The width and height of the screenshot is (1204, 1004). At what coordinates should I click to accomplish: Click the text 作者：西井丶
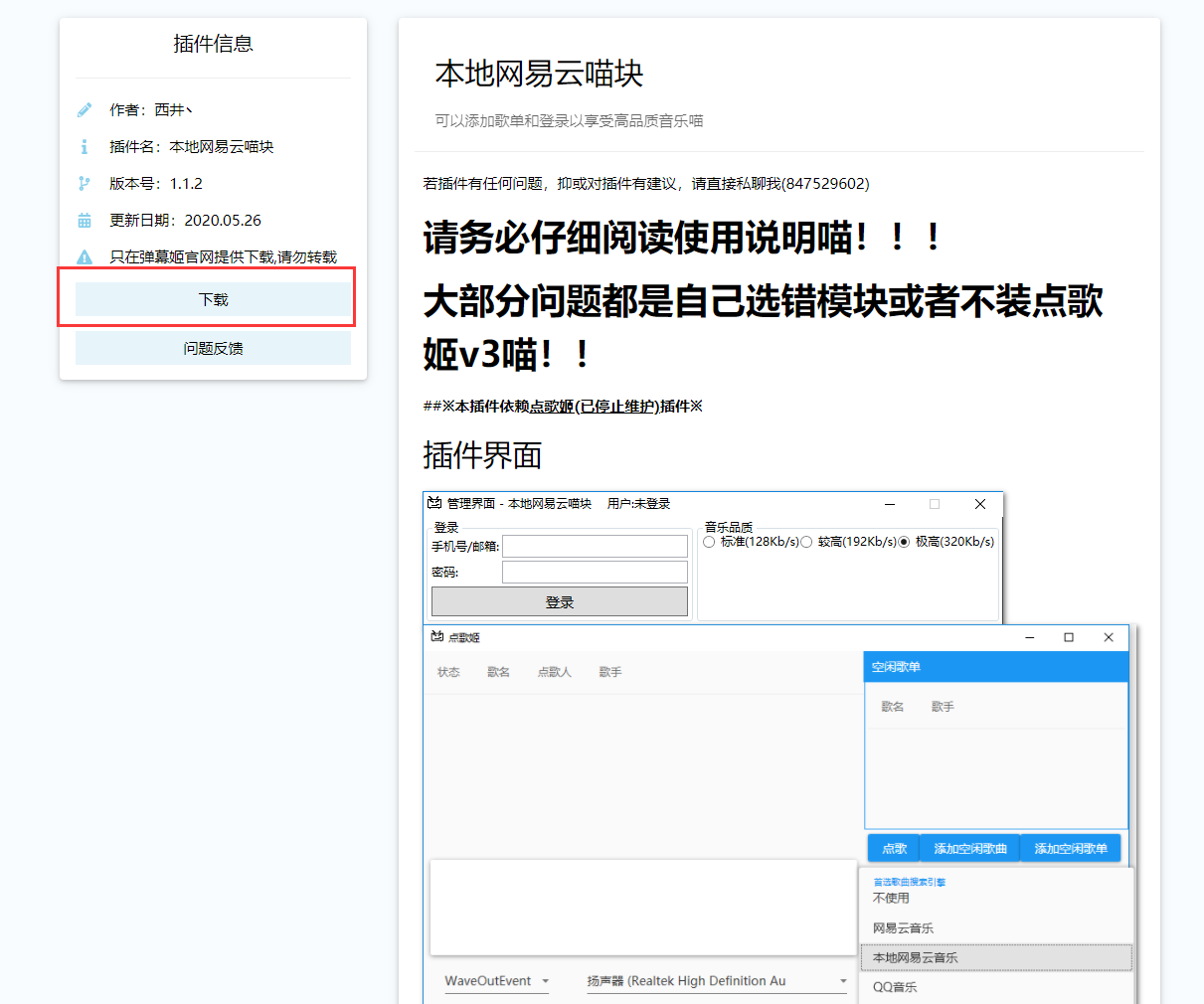151,110
